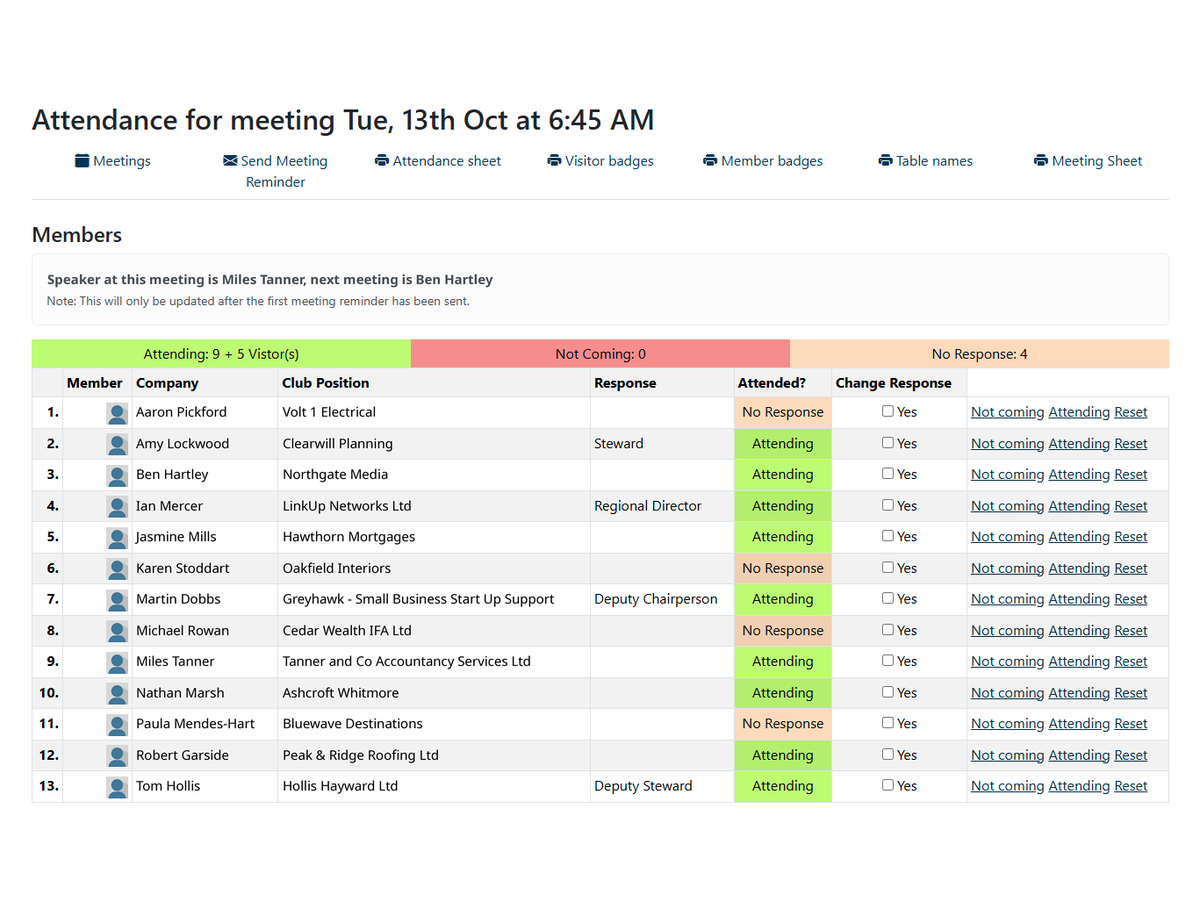The width and height of the screenshot is (1200, 900).
Task: Tick the Attended checkbox for Miles Tanner
Action: pyautogui.click(x=888, y=660)
